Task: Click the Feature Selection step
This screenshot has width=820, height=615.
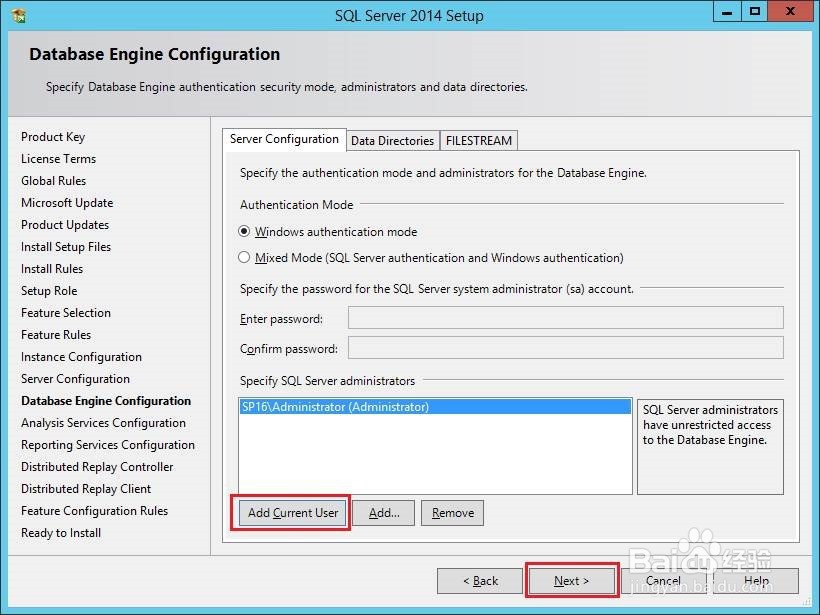Action: (66, 313)
